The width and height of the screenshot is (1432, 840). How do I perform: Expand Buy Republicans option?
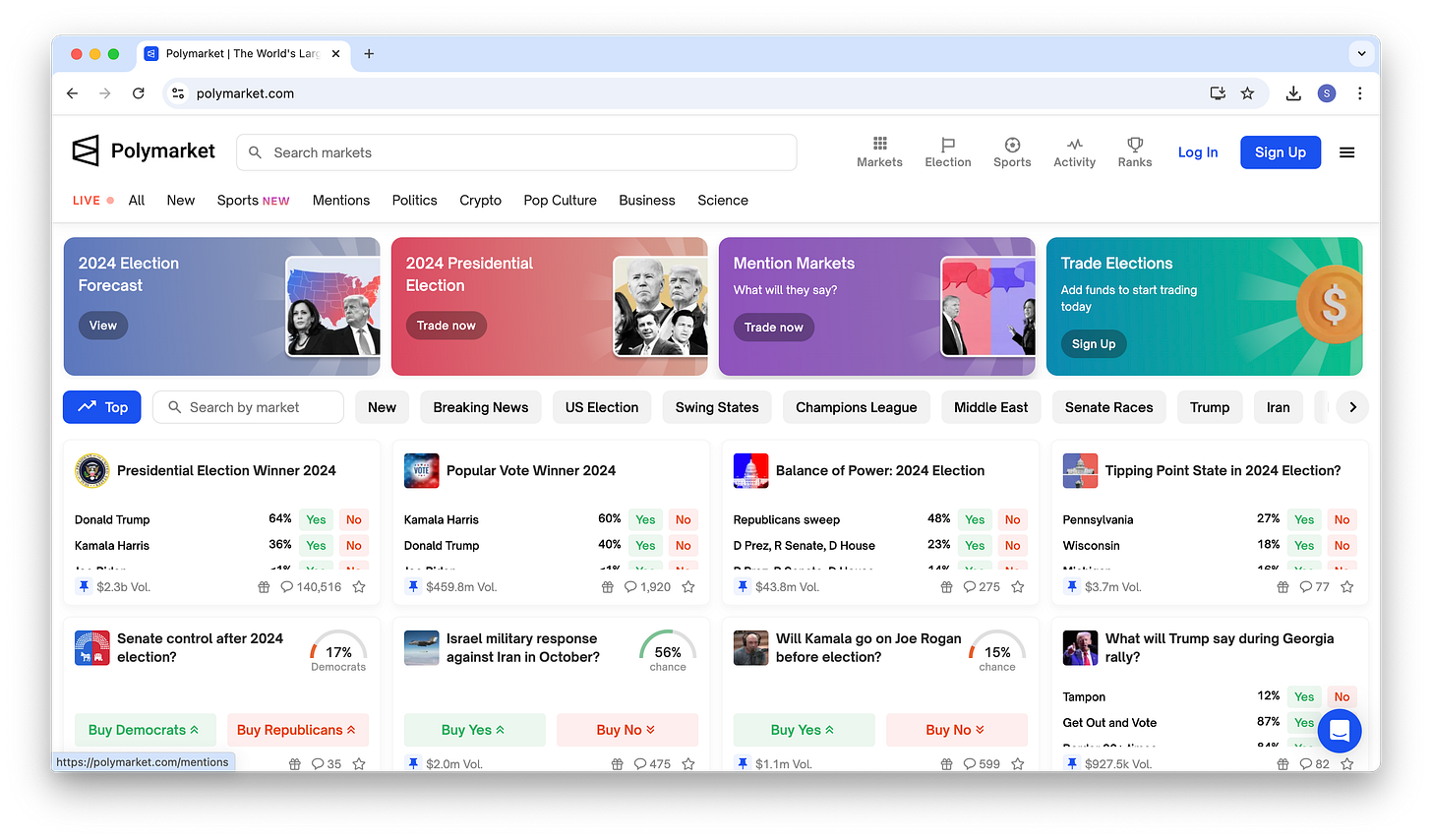pos(298,730)
